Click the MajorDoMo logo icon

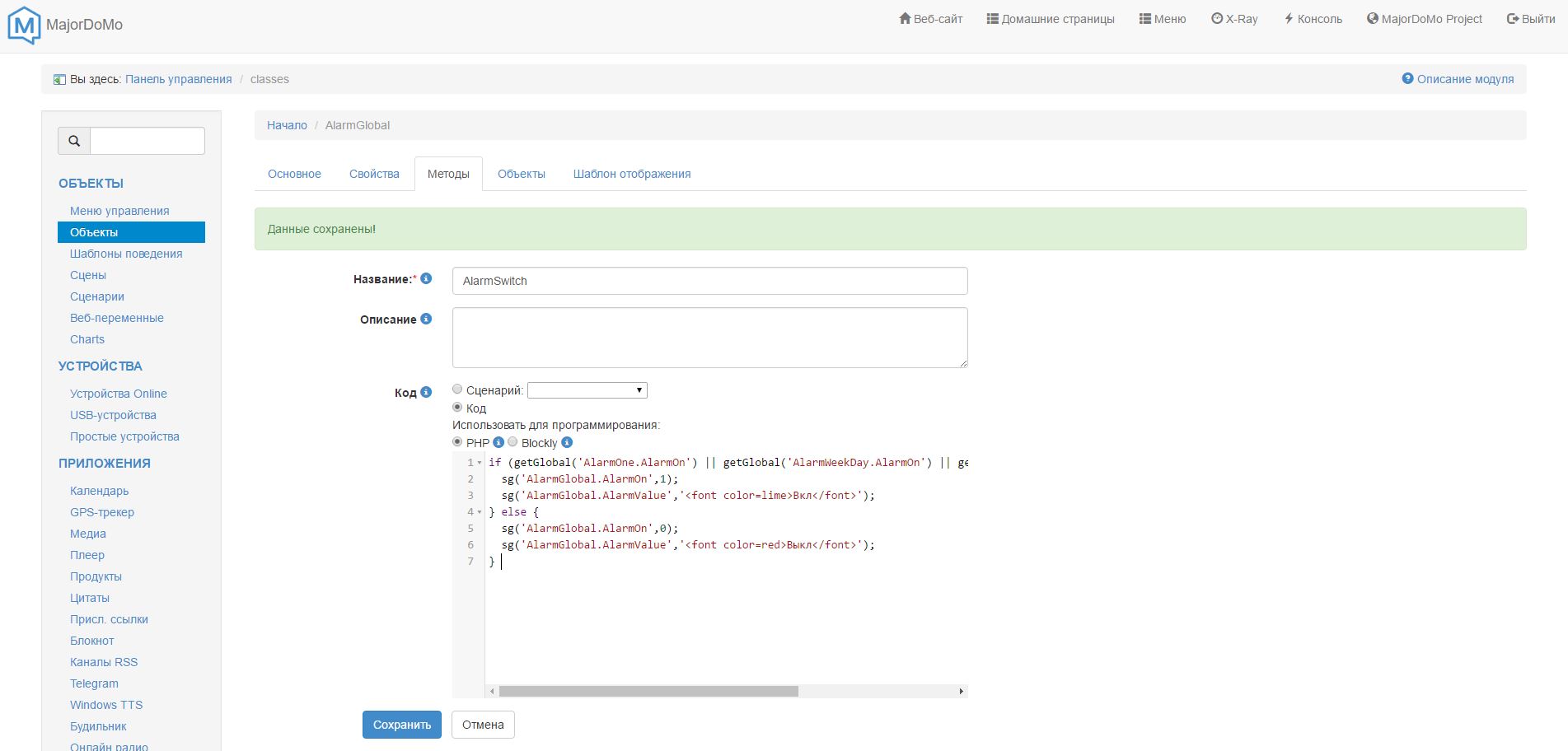tap(24, 25)
